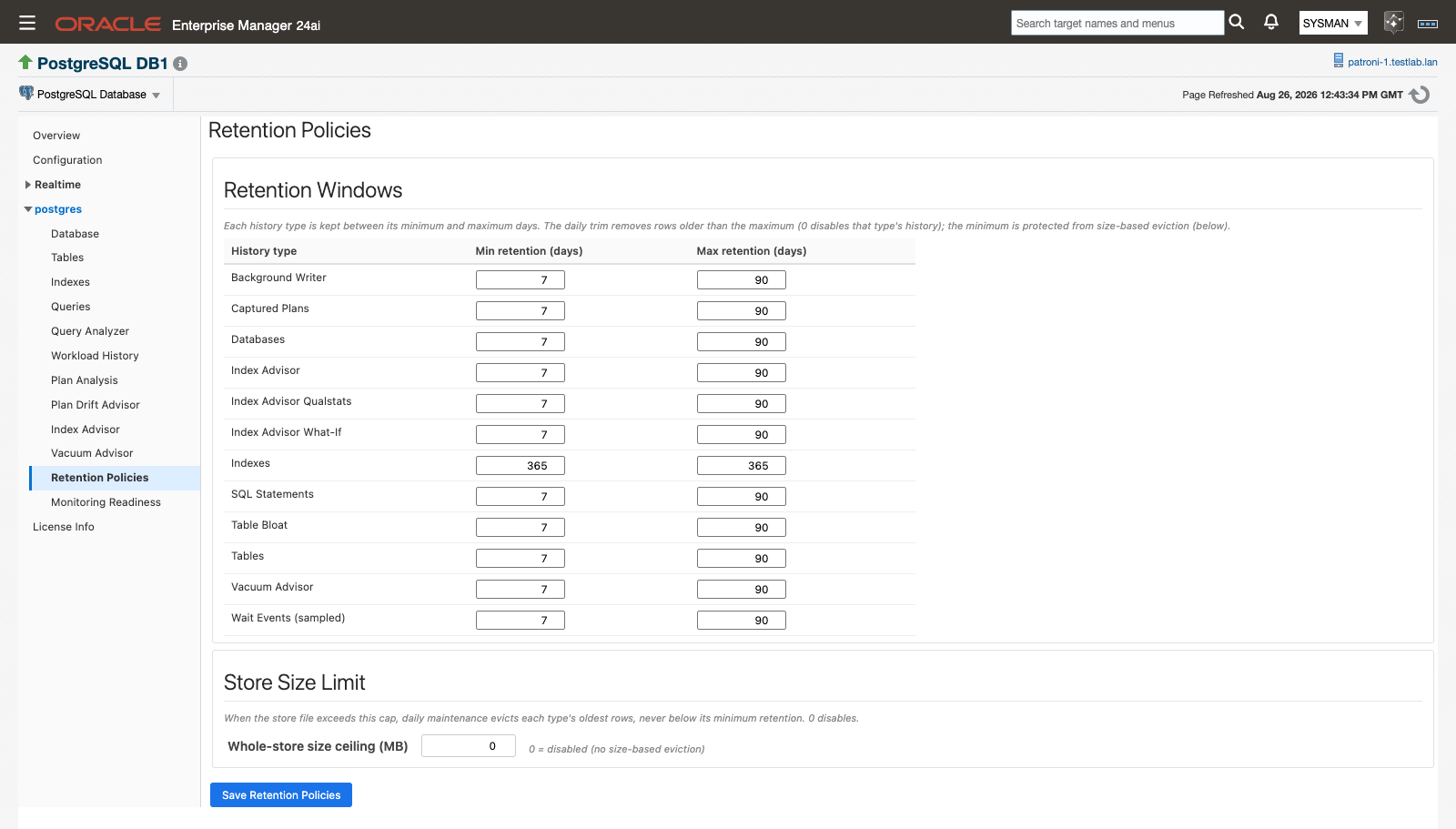Open Workload History page

tap(95, 356)
